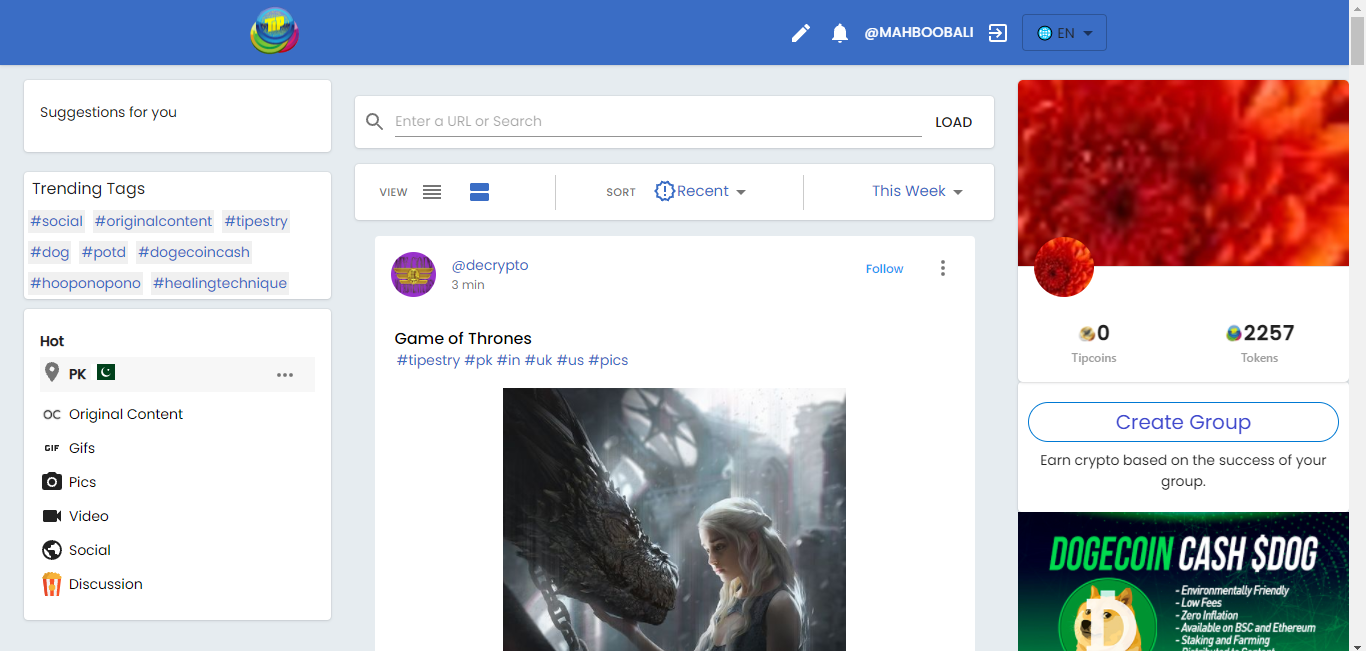Viewport: 1366px width, 651px height.
Task: Click the Pics camera icon
Action: [x=52, y=482]
